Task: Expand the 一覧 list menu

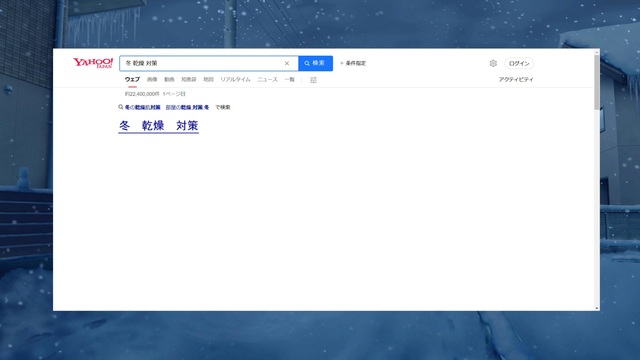Action: pyautogui.click(x=289, y=80)
